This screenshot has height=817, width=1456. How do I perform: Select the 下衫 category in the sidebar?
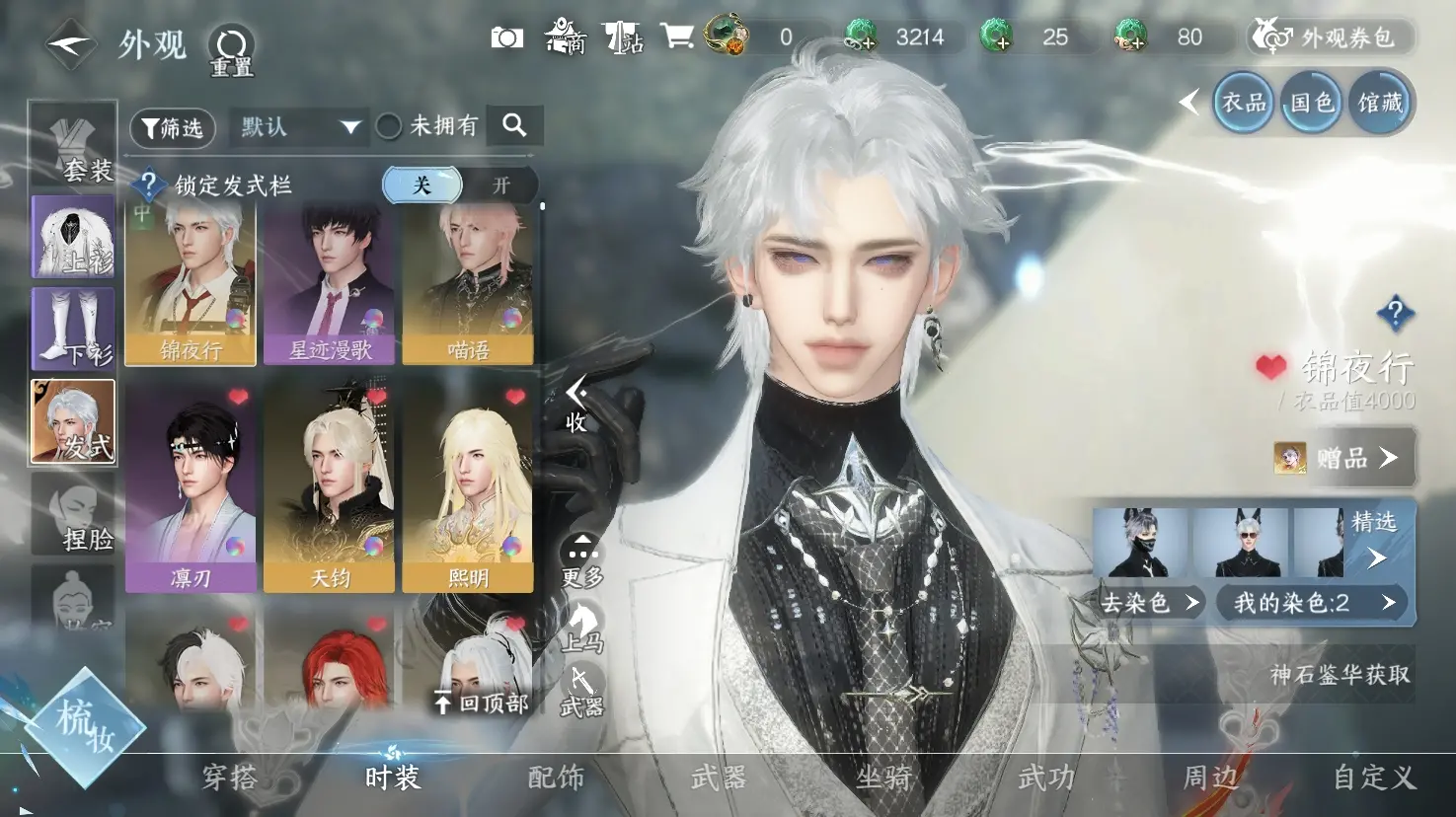coord(73,329)
